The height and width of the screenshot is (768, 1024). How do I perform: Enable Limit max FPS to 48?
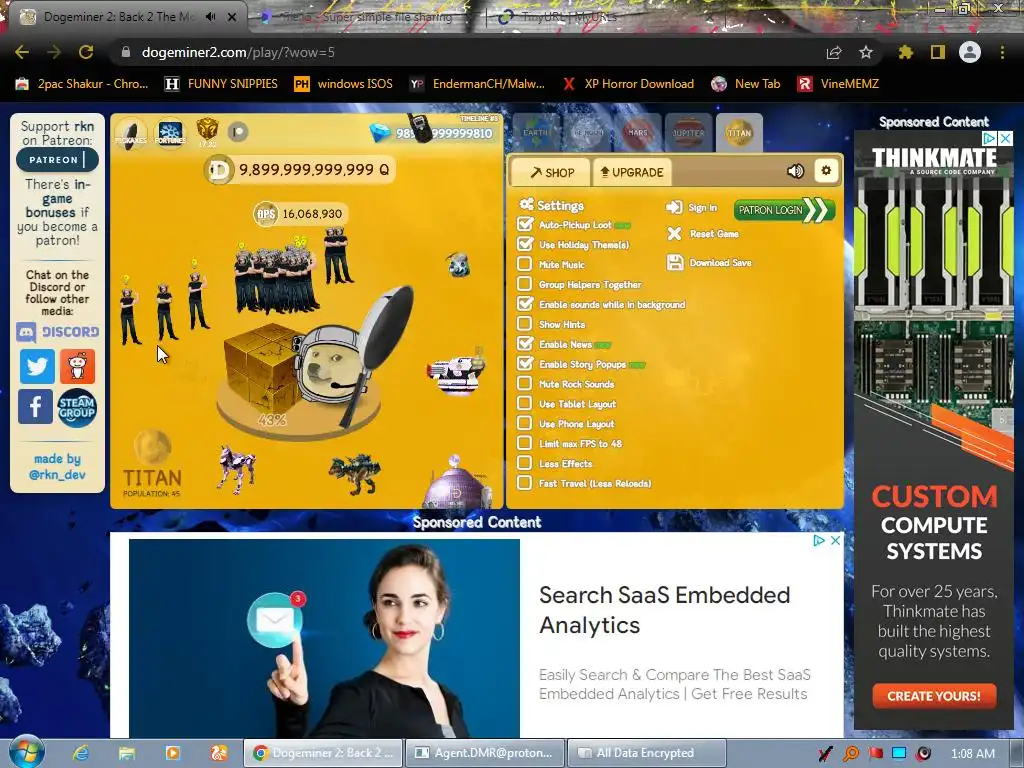524,443
